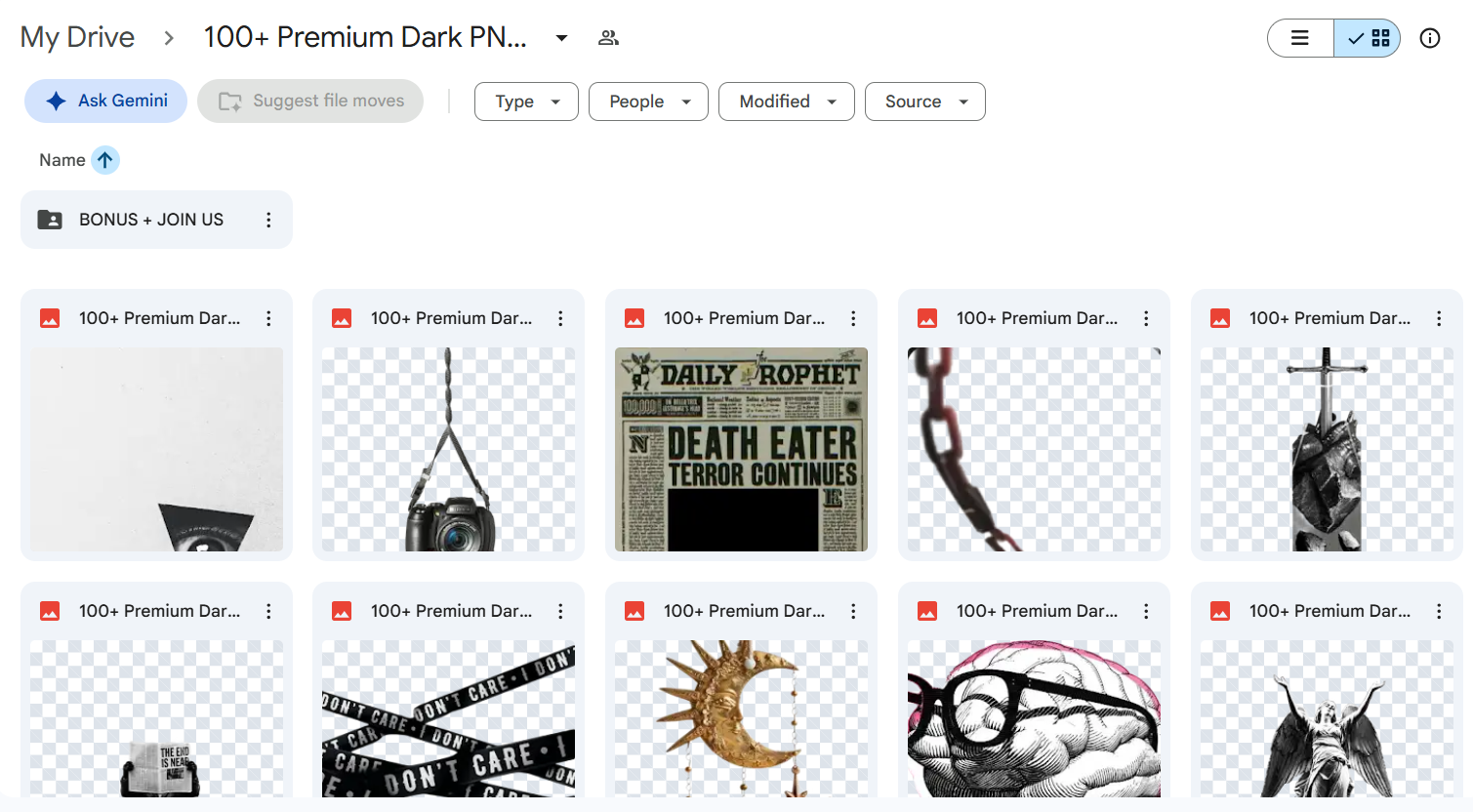Screen dimensions: 1473x812
Task: Click the Suggest file moves button
Action: pyautogui.click(x=310, y=101)
